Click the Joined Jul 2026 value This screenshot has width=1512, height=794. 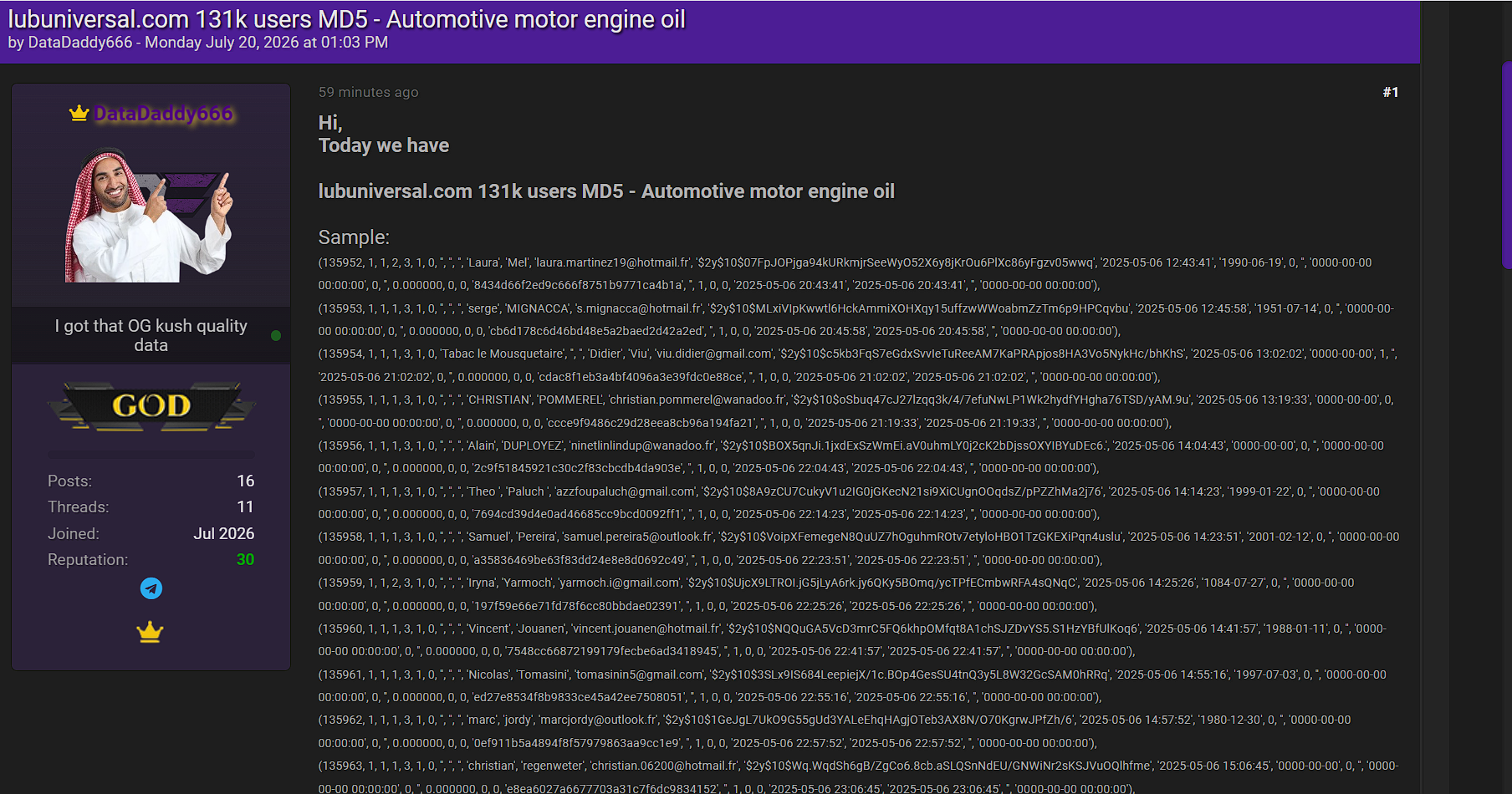coord(224,533)
